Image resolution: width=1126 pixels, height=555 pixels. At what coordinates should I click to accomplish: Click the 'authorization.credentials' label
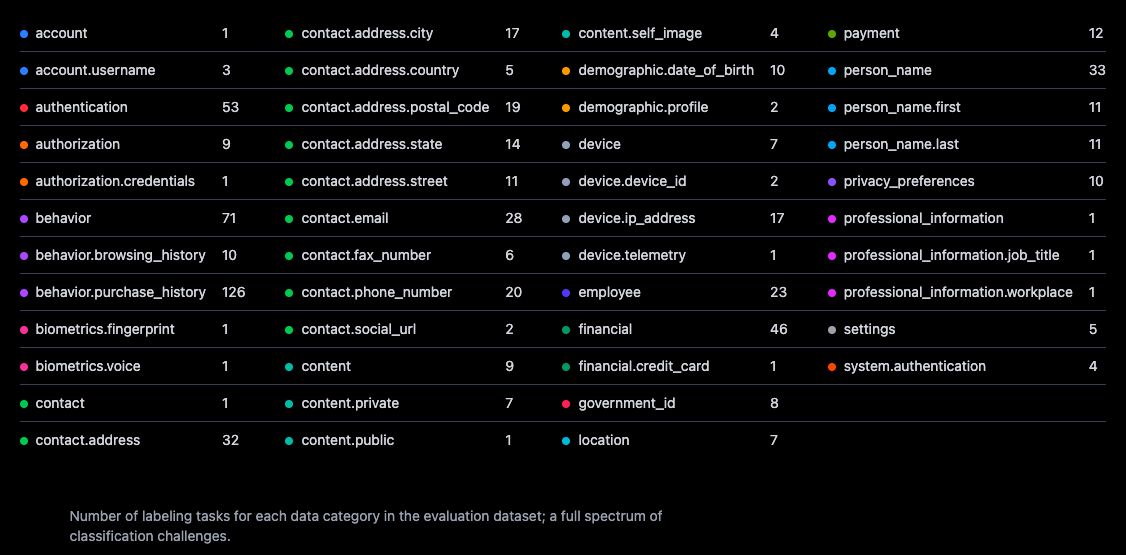point(115,181)
